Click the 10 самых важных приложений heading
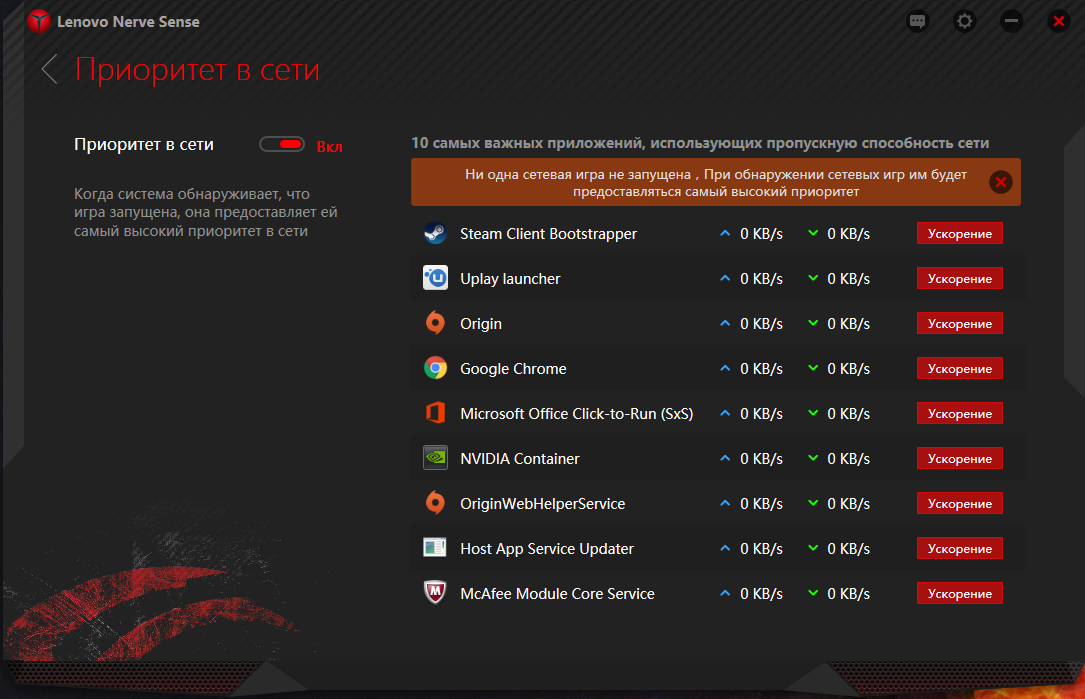Image resolution: width=1085 pixels, height=699 pixels. (700, 143)
